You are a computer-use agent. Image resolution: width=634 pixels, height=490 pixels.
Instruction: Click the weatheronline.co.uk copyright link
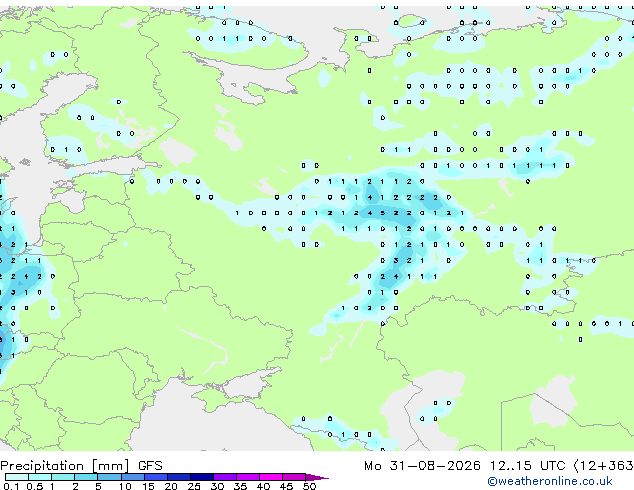pos(550,481)
